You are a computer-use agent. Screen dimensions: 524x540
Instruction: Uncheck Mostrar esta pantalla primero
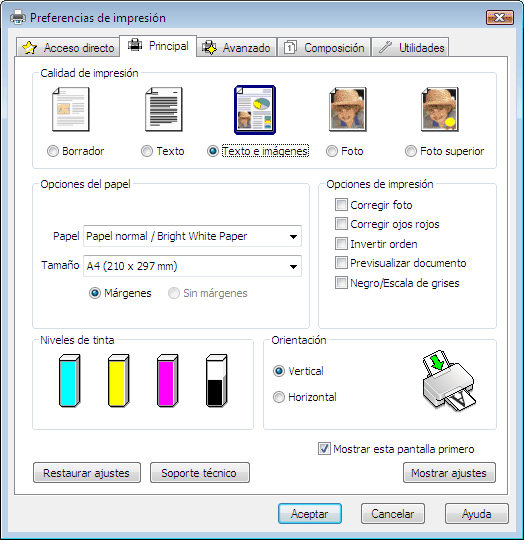(x=324, y=449)
